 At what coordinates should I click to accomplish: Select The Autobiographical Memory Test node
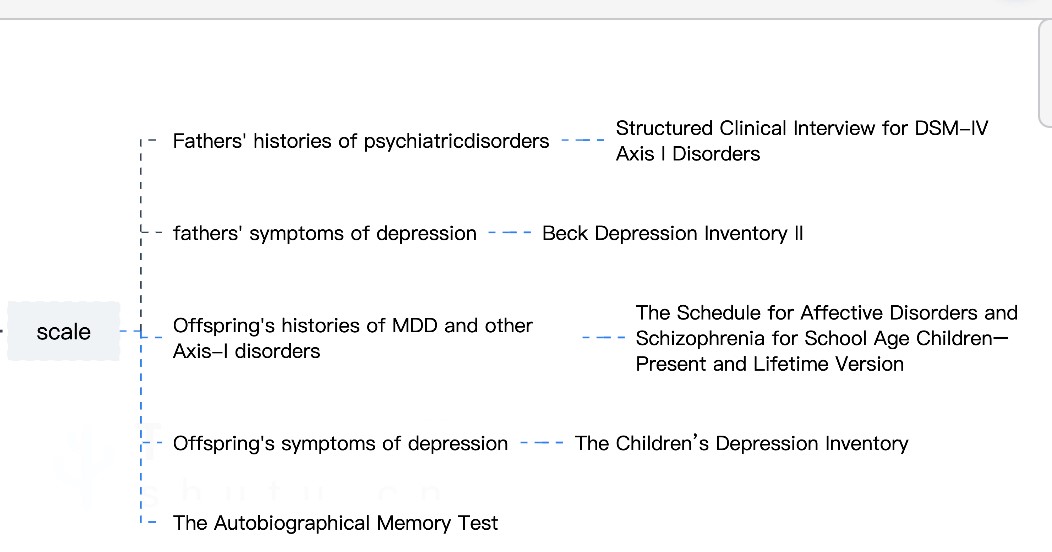point(335,522)
